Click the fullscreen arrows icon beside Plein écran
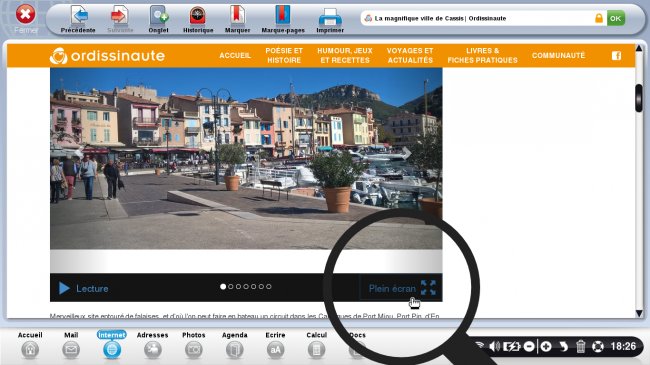 tap(428, 287)
